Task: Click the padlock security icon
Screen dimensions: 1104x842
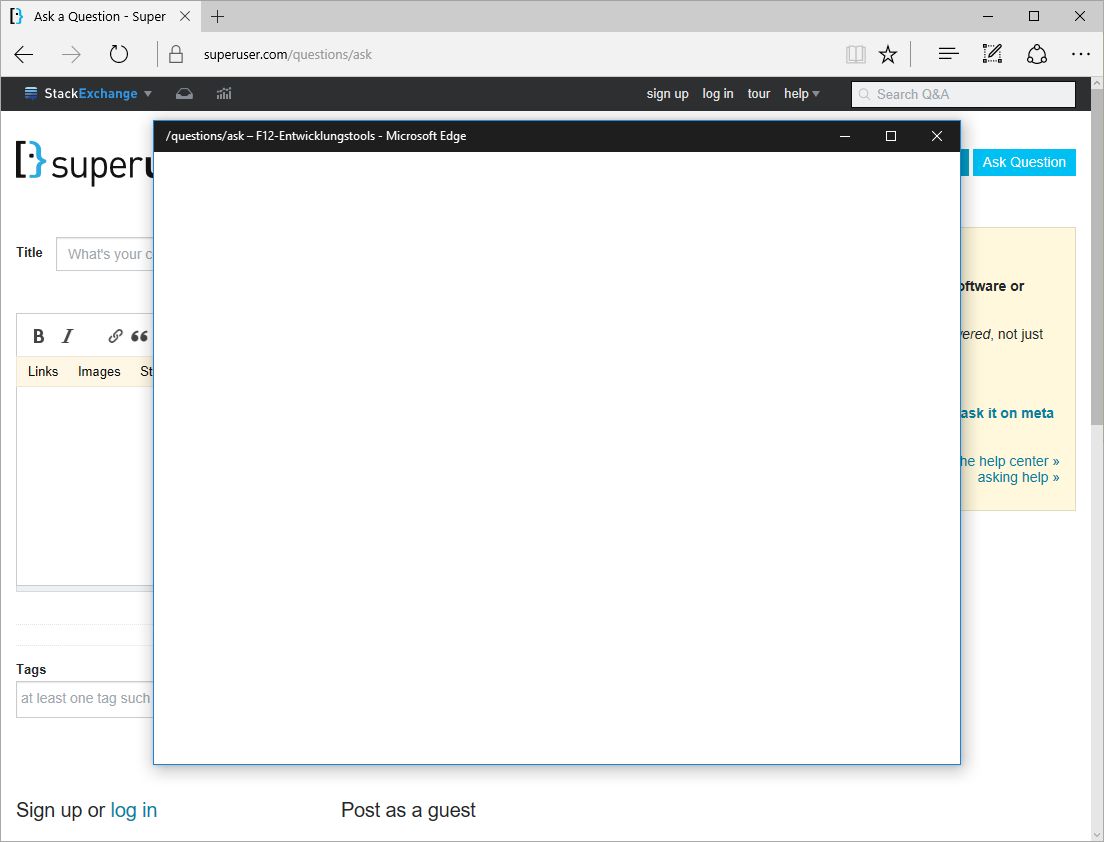Action: tap(176, 54)
